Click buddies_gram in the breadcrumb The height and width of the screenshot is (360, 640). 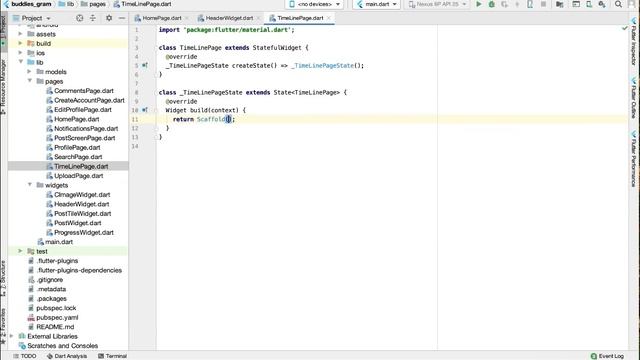(31, 4)
